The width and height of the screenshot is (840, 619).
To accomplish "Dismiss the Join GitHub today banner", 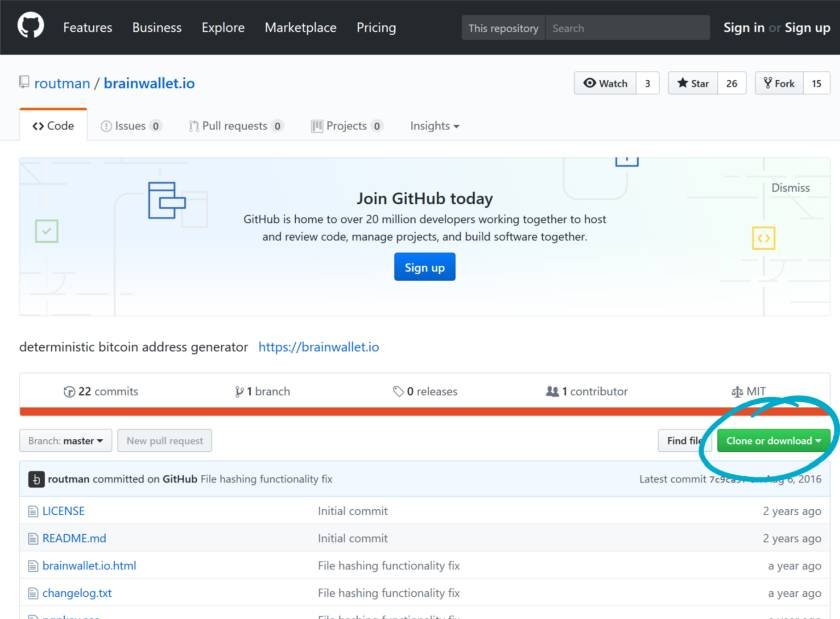I will tap(790, 188).
